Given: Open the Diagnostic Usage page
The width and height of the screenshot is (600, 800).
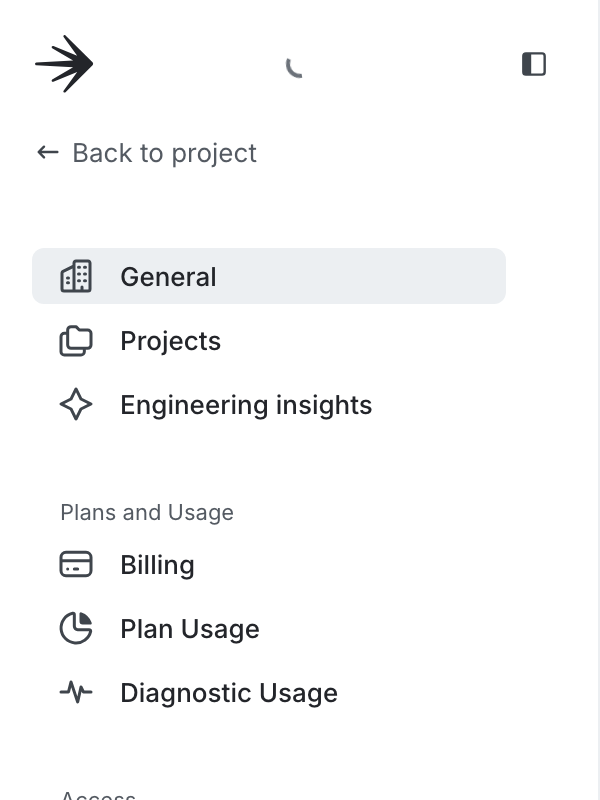Looking at the screenshot, I should pyautogui.click(x=229, y=692).
